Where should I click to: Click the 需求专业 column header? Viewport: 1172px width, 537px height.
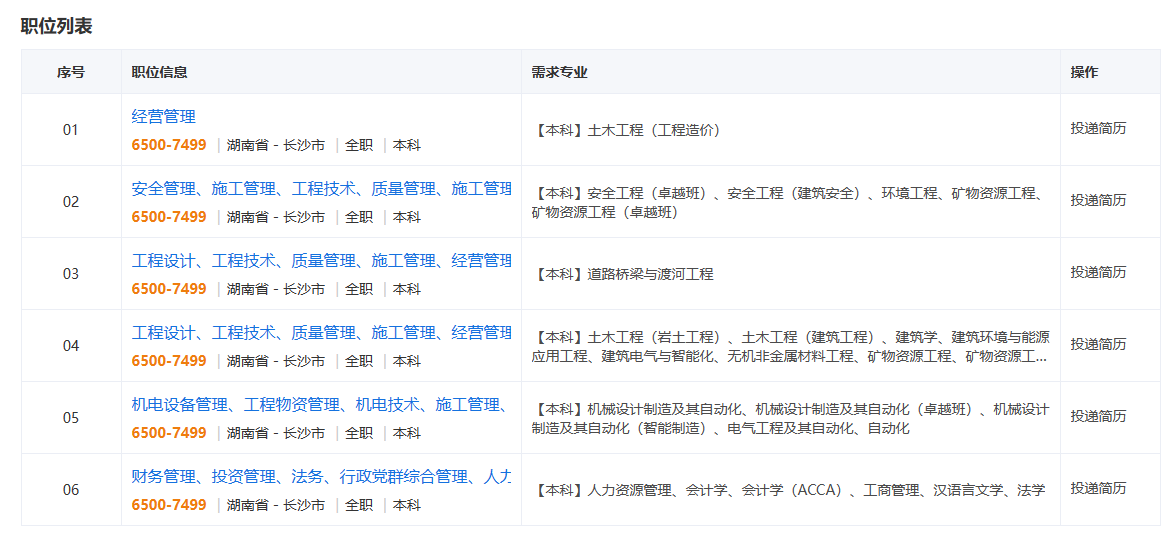559,72
